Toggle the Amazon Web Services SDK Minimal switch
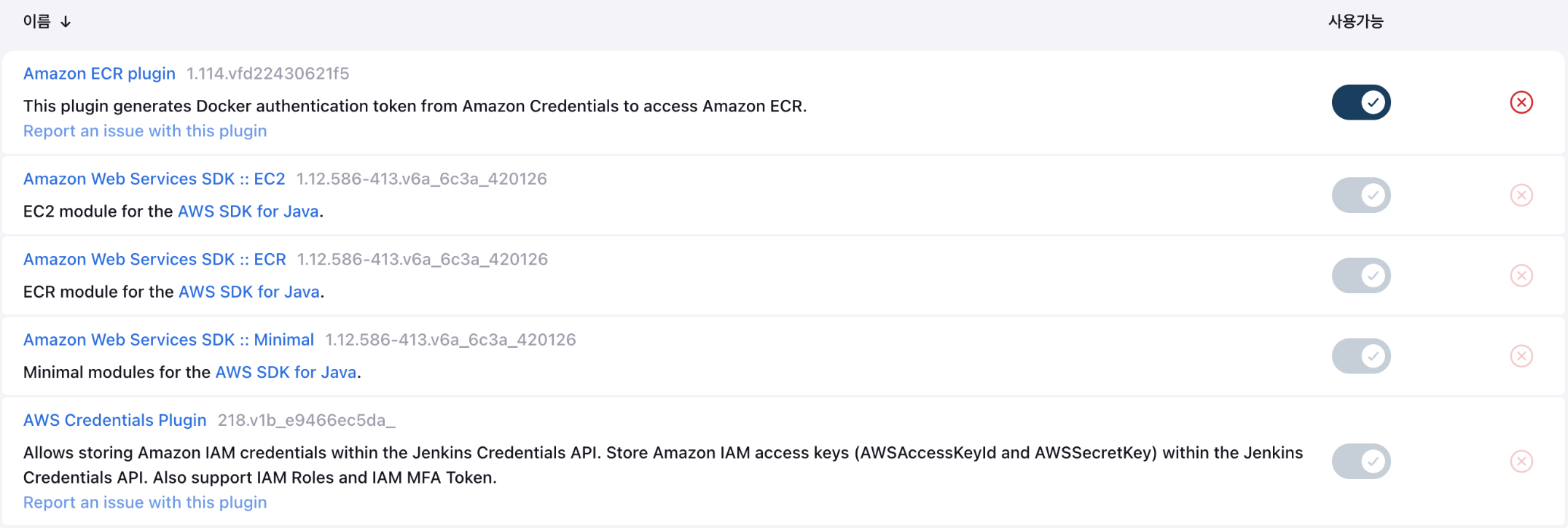 [1361, 356]
